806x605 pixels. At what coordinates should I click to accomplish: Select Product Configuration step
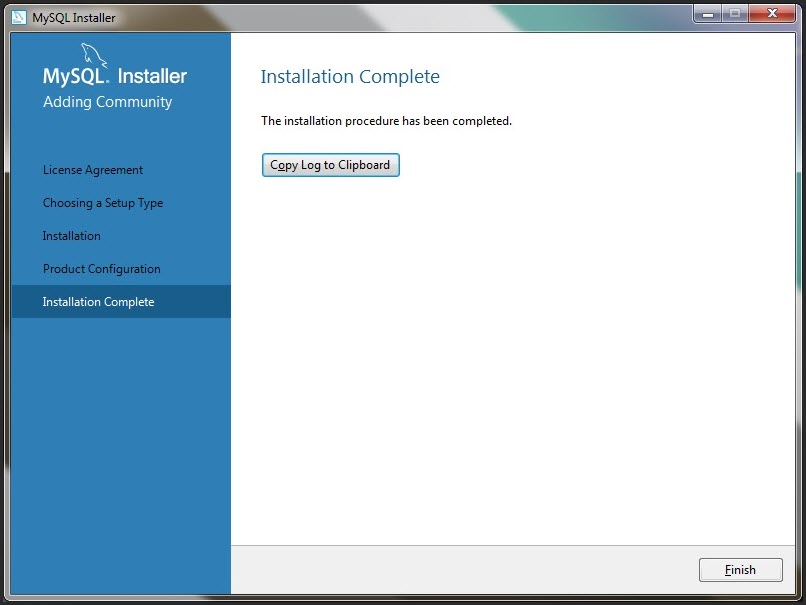(x=102, y=269)
